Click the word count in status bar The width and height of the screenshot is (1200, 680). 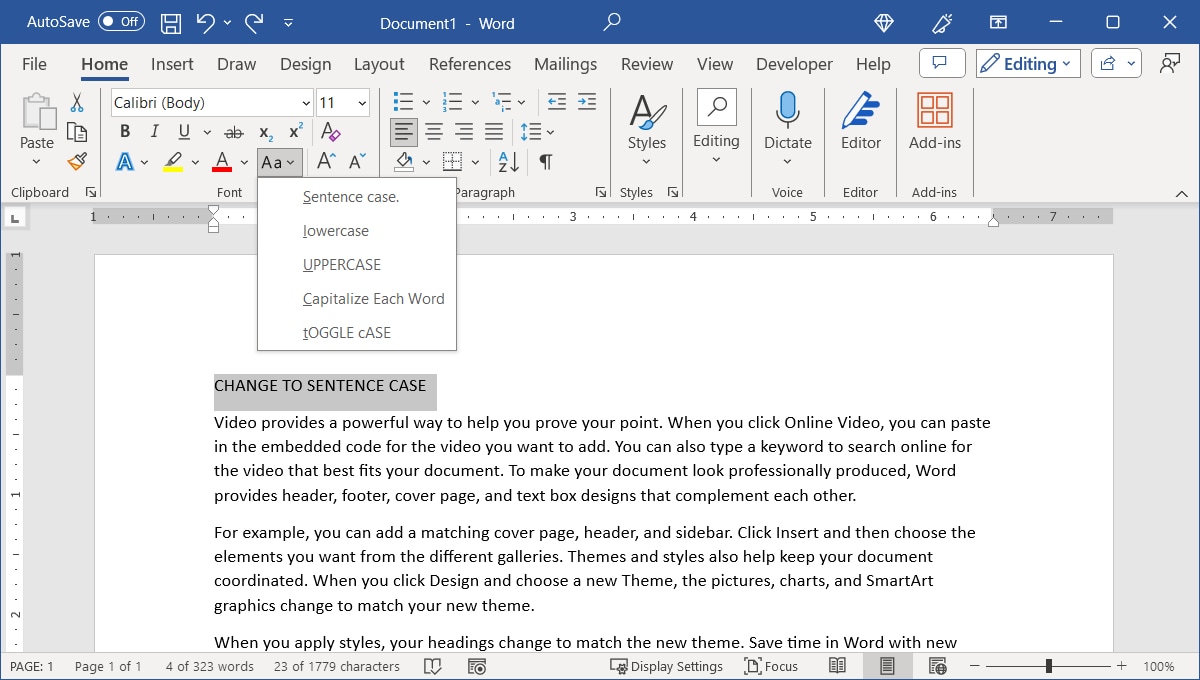pos(208,665)
